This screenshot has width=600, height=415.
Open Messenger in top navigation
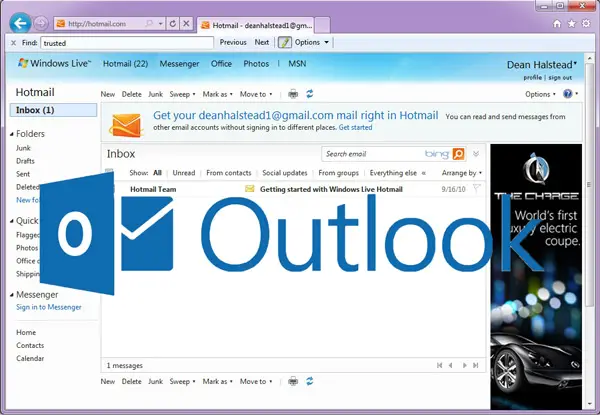pos(179,64)
